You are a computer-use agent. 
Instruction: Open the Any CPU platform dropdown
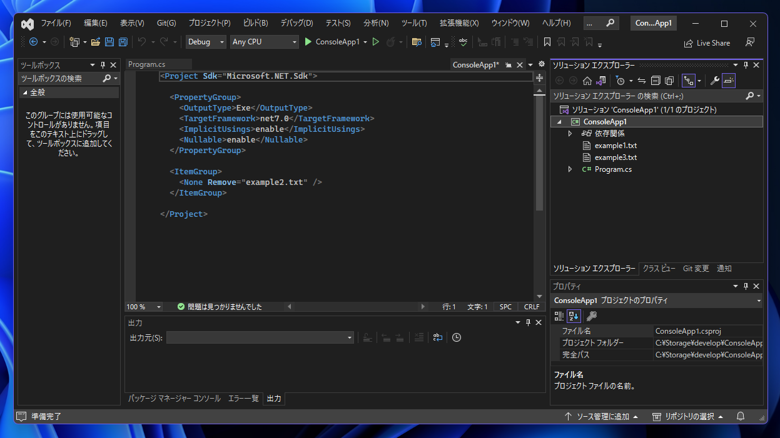click(264, 42)
